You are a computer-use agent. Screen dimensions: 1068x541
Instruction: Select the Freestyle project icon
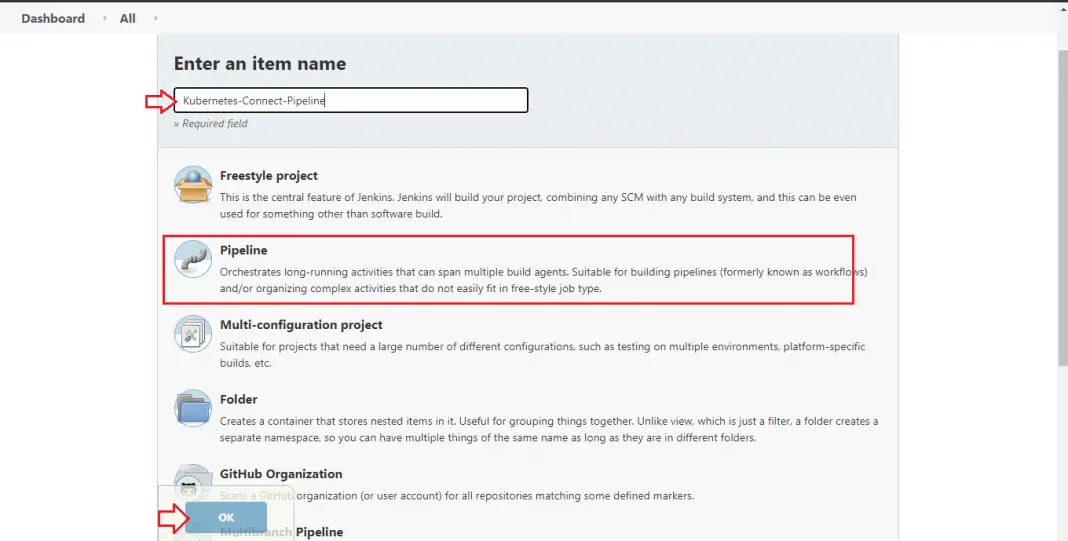click(x=193, y=185)
